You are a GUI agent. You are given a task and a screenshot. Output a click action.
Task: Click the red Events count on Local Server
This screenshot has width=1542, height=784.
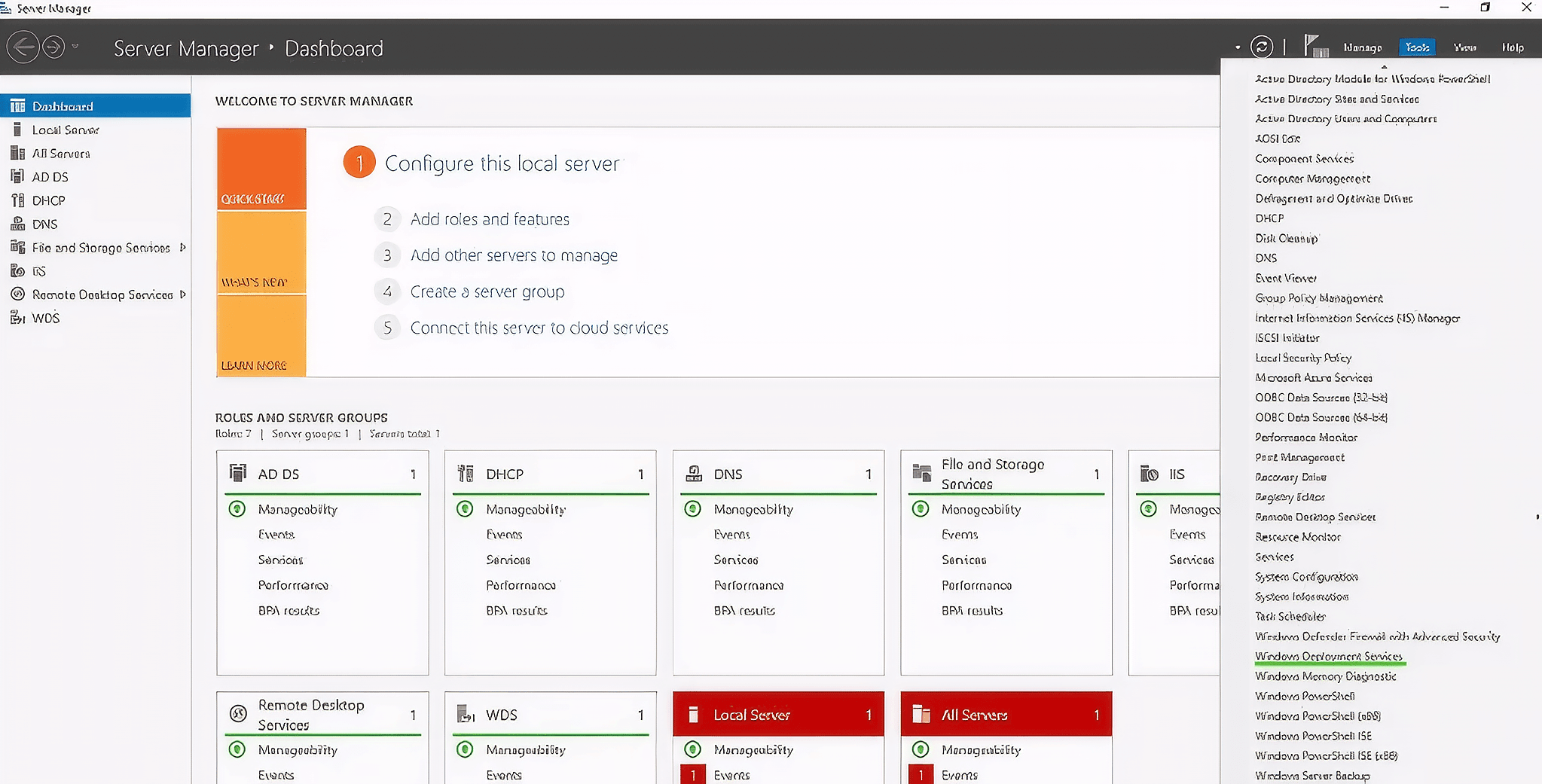coord(692,775)
